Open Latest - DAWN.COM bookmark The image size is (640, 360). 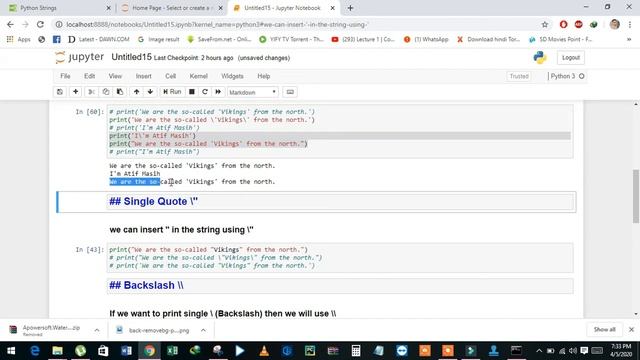[x=99, y=39]
